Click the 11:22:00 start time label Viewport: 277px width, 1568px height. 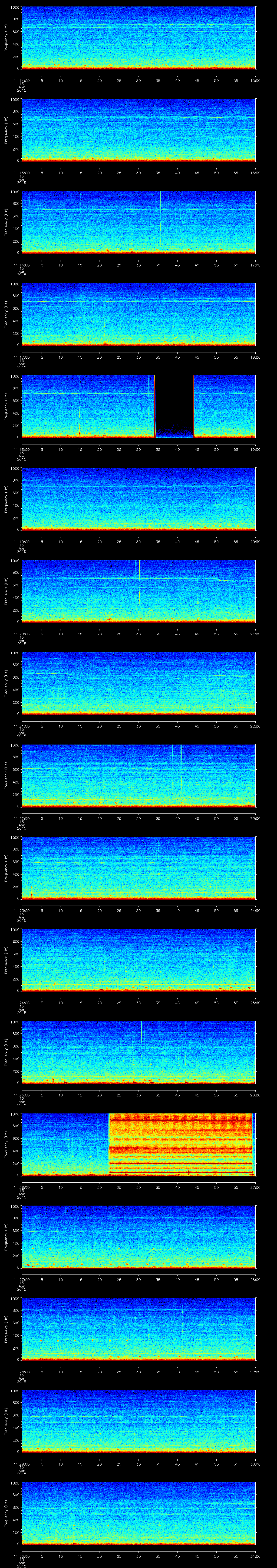click(21, 818)
